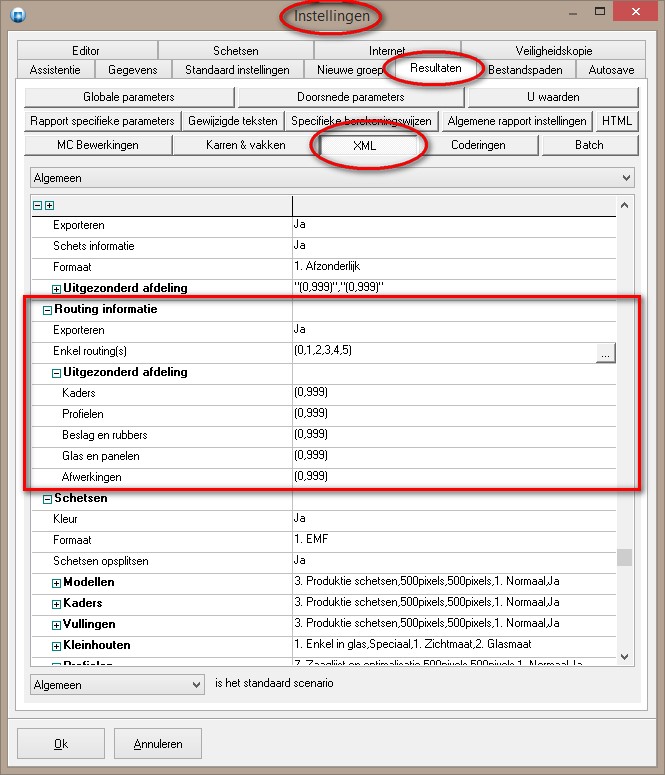Collapse Routing informatie node
The width and height of the screenshot is (665, 775).
pos(47,310)
